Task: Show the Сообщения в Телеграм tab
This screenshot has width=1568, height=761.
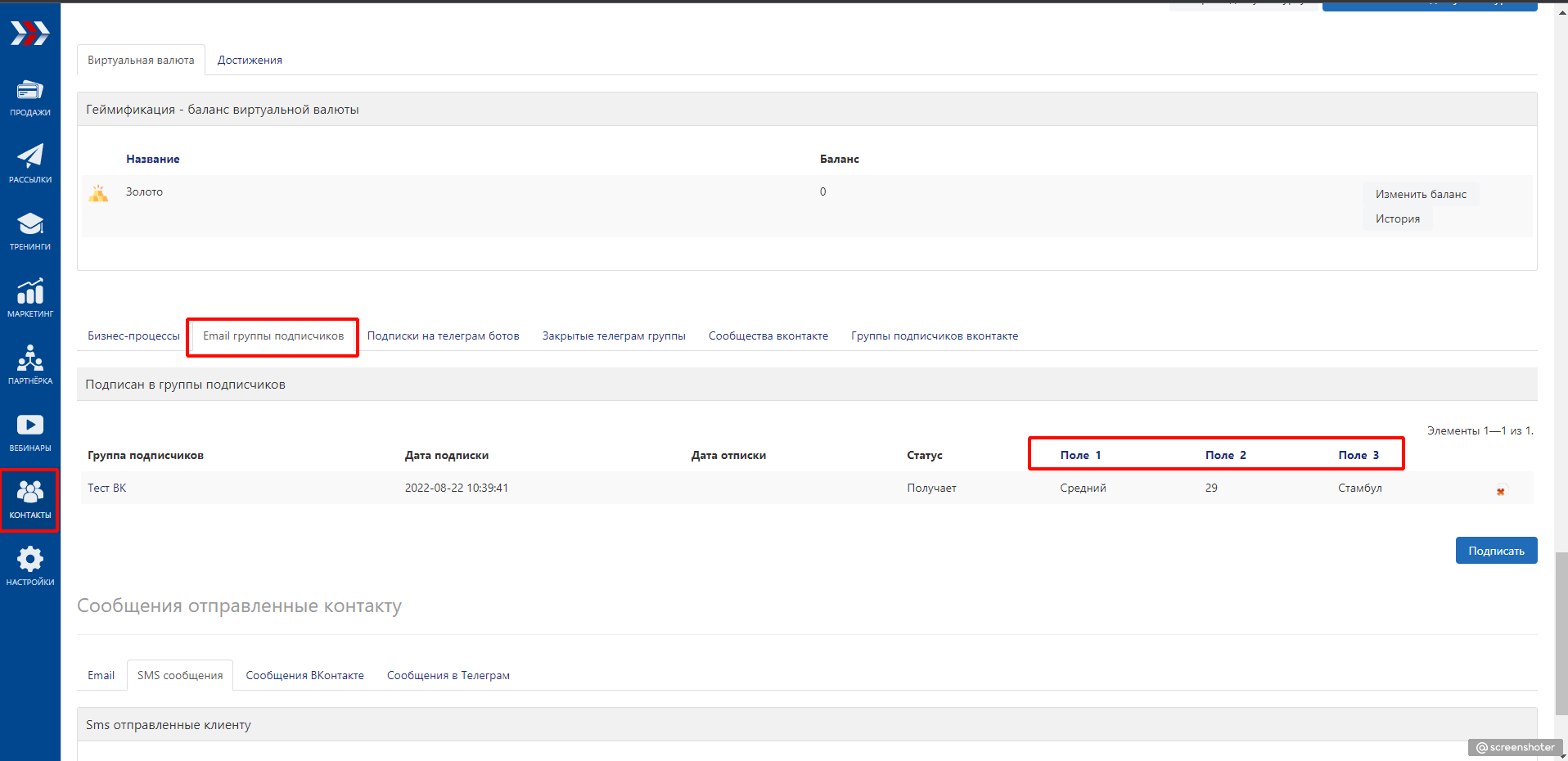Action: point(448,675)
